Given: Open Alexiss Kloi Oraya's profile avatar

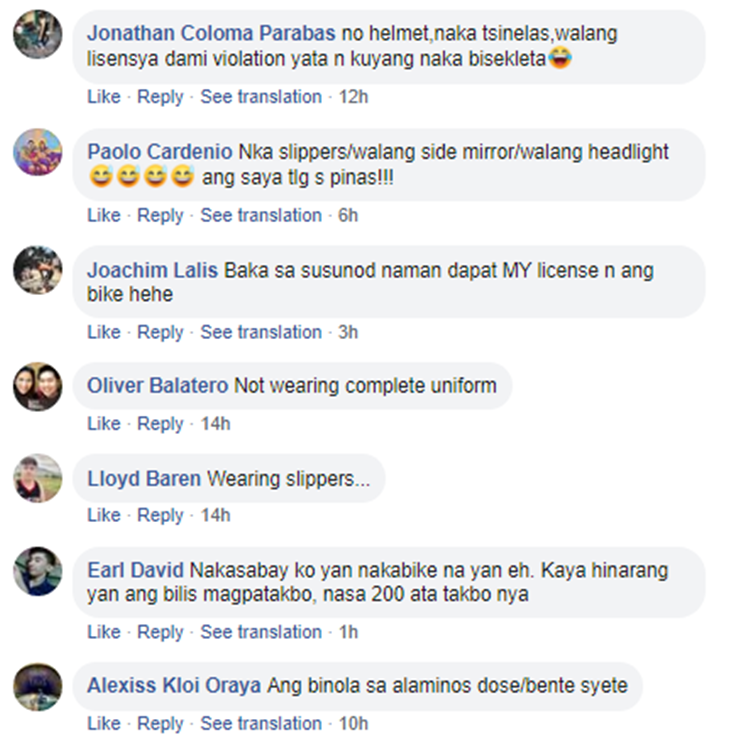Looking at the screenshot, I should tap(37, 687).
